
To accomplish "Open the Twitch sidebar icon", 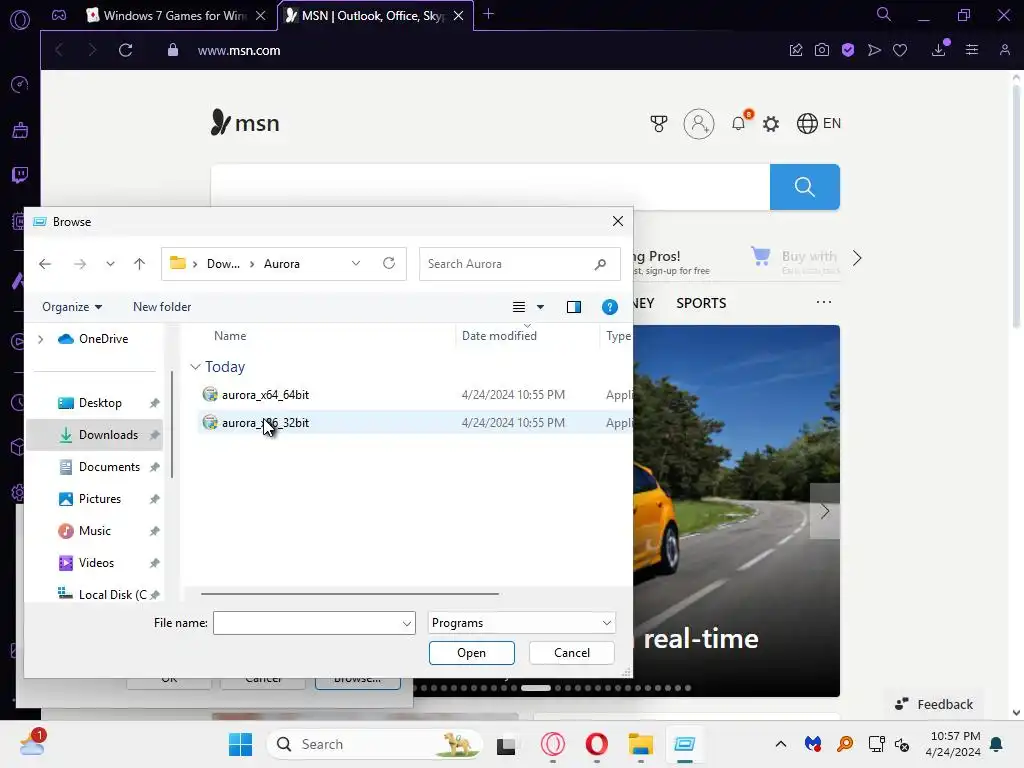I will 20,174.
